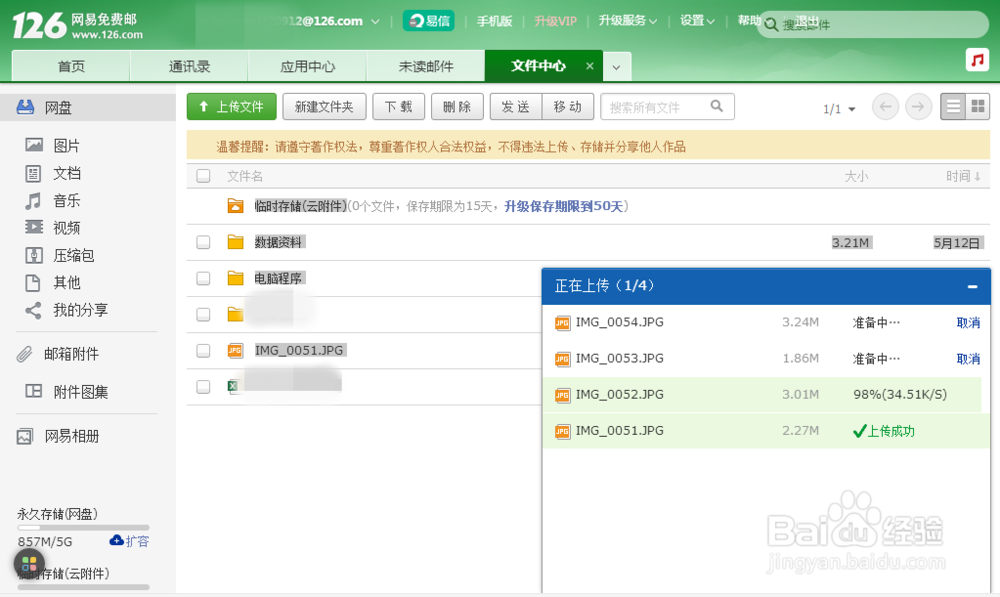Open the page number 1/1 dropdown
This screenshot has width=1000, height=597.
point(840,109)
